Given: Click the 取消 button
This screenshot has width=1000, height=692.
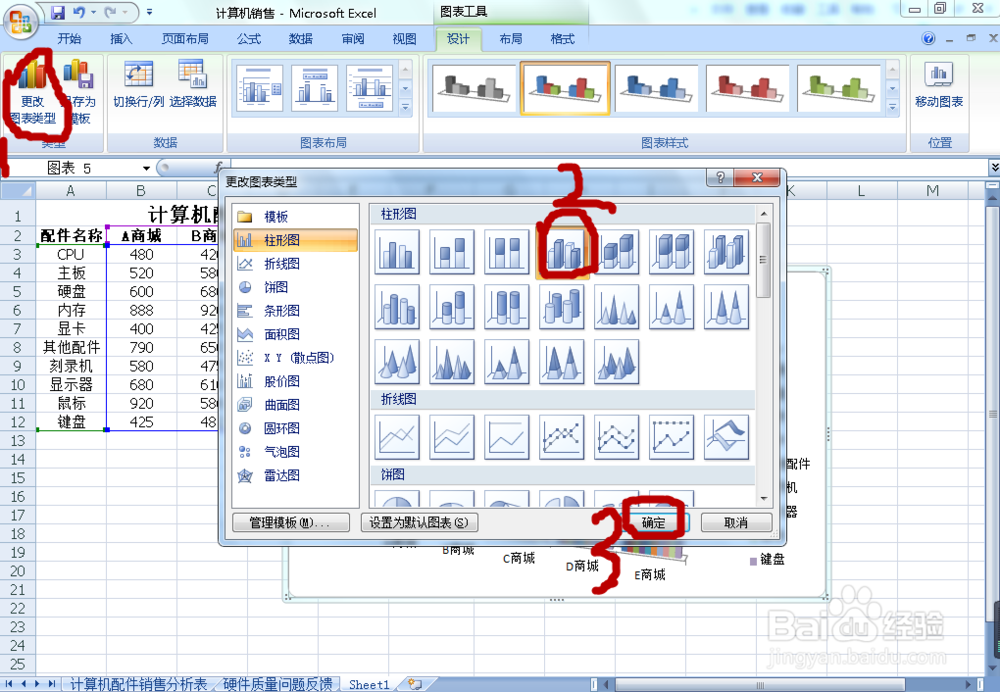Looking at the screenshot, I should (x=736, y=523).
